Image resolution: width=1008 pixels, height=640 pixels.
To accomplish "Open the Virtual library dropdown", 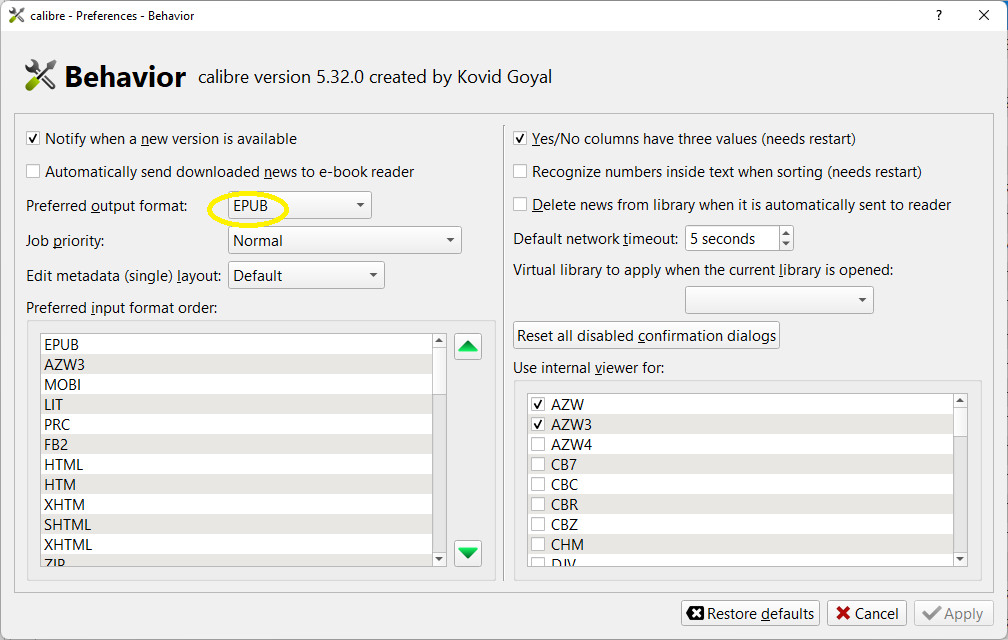I will point(779,300).
